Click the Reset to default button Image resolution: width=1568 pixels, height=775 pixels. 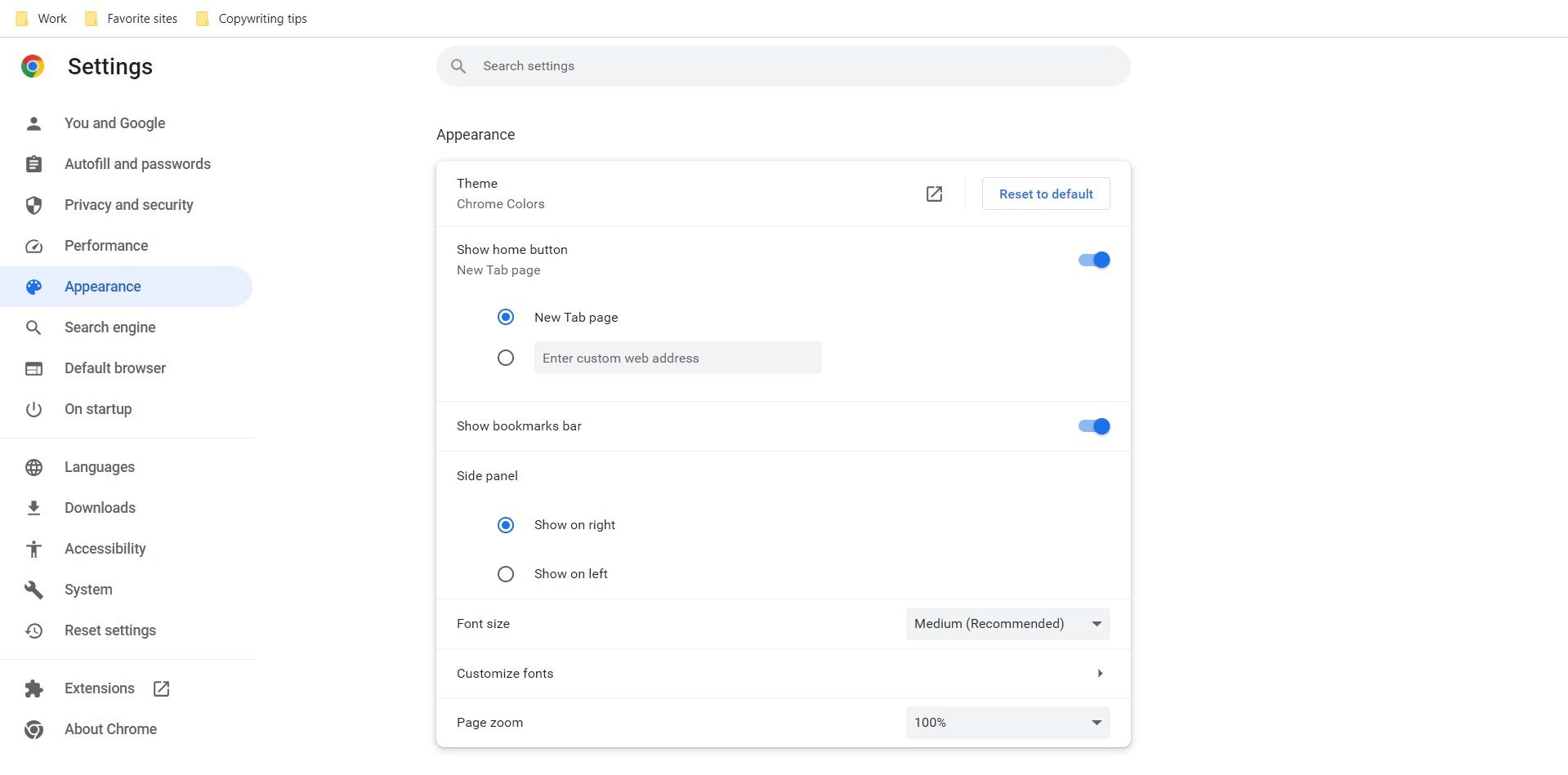click(1045, 194)
